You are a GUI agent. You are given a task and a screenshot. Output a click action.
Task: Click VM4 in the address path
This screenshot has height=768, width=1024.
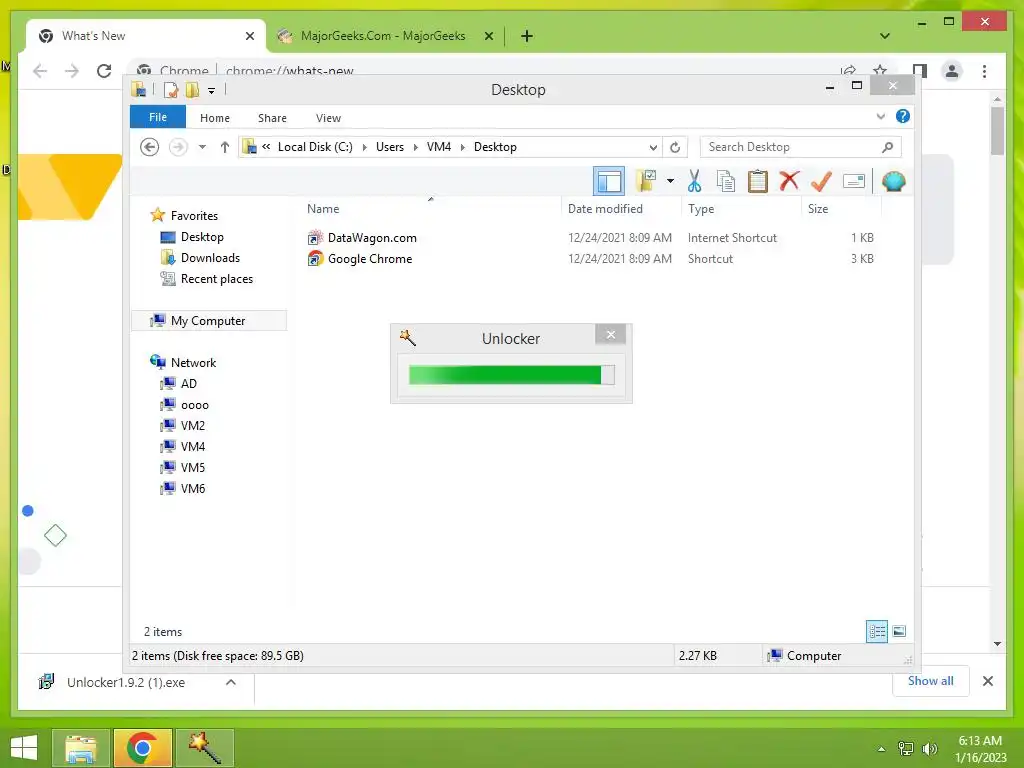point(439,147)
